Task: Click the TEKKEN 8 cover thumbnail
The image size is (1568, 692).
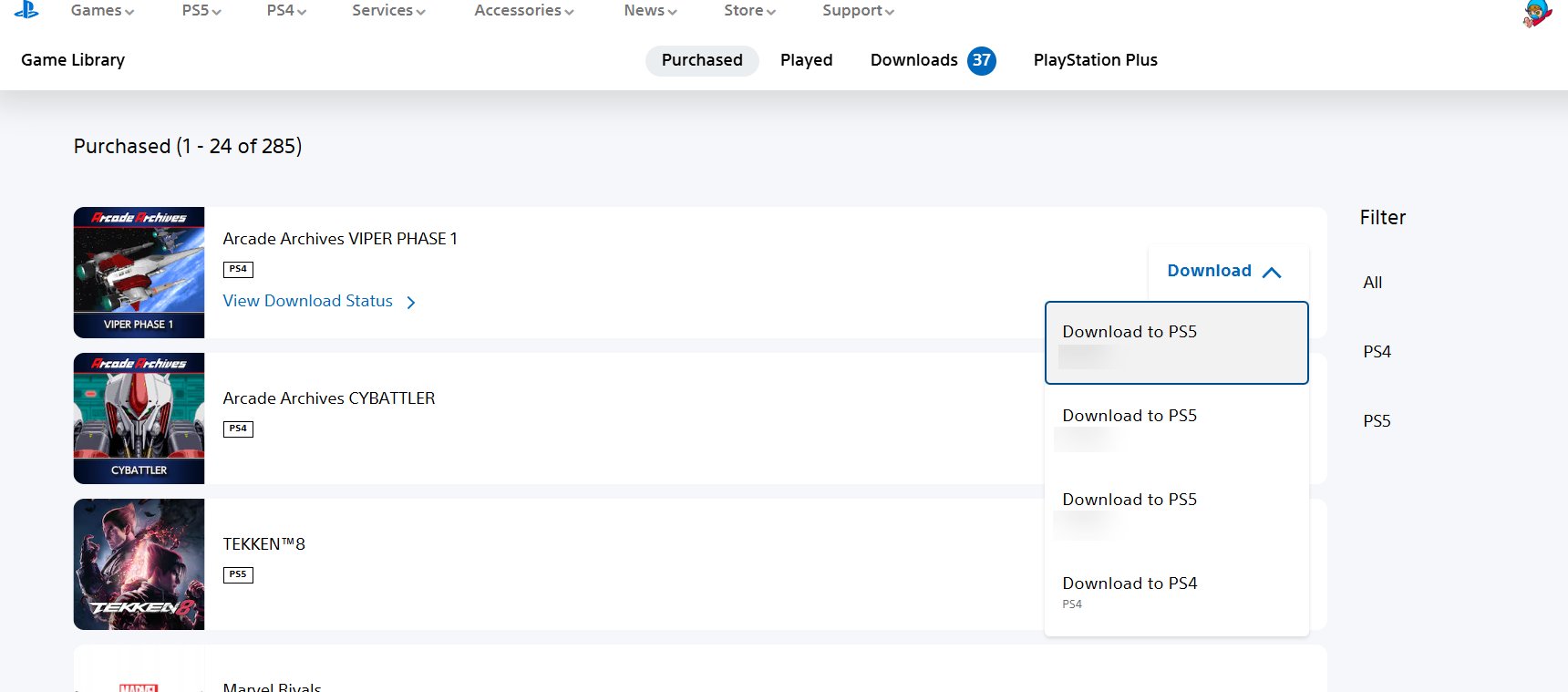Action: 139,564
